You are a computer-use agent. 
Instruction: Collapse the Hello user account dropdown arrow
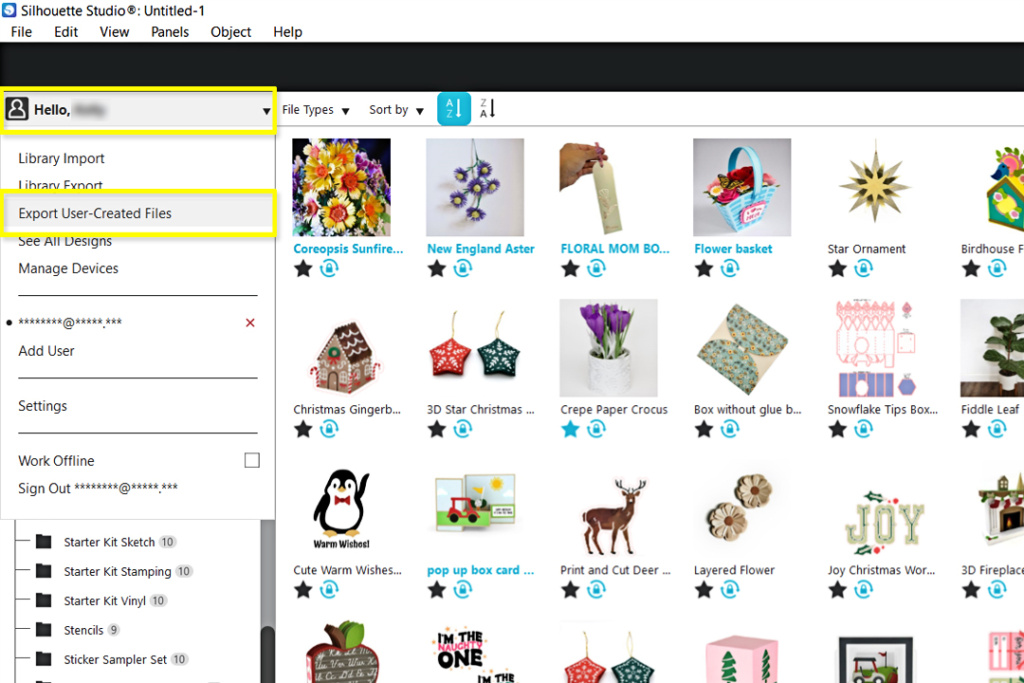[266, 111]
